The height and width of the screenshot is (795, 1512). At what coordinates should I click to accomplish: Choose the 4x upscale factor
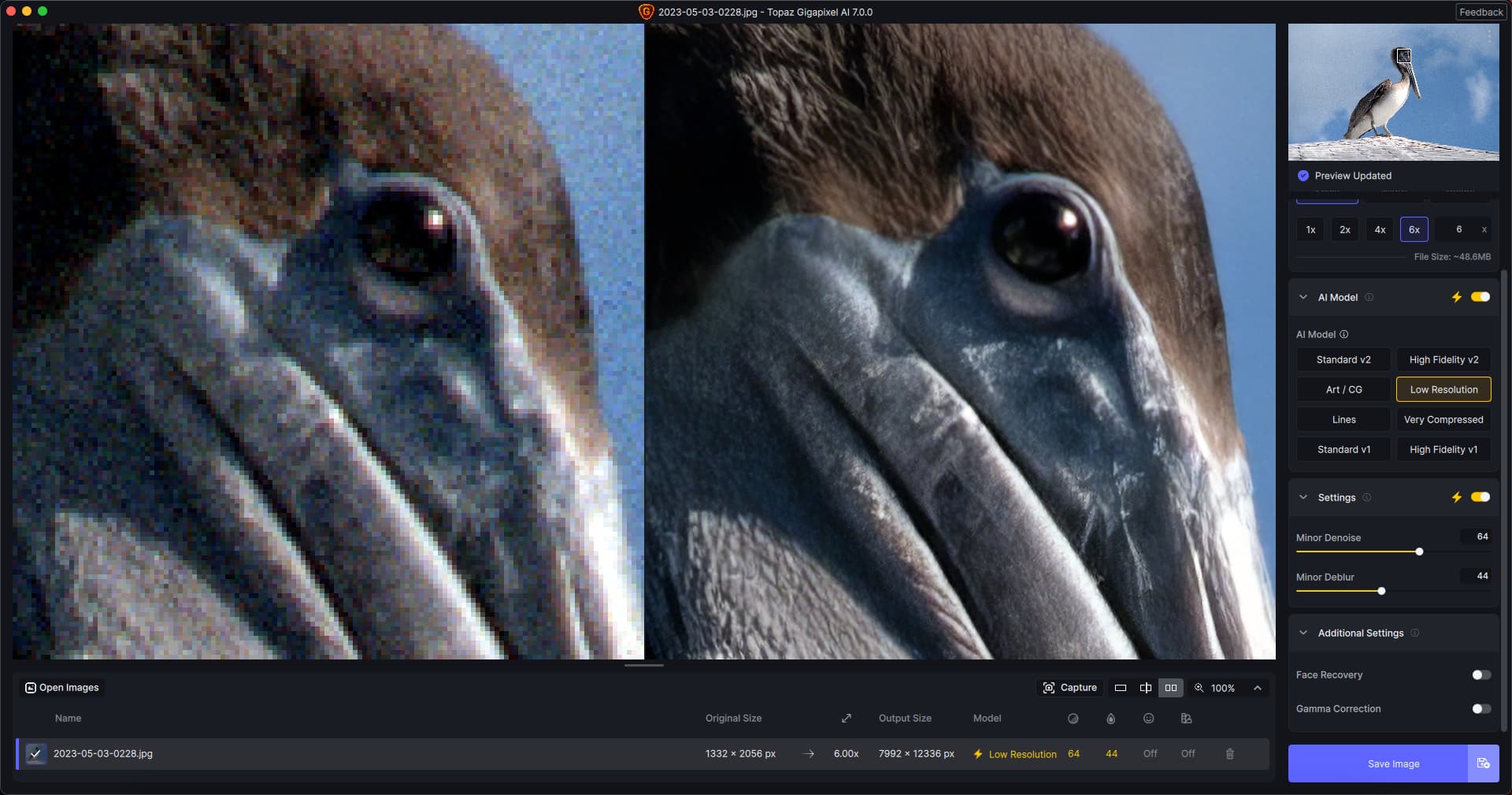pos(1380,230)
